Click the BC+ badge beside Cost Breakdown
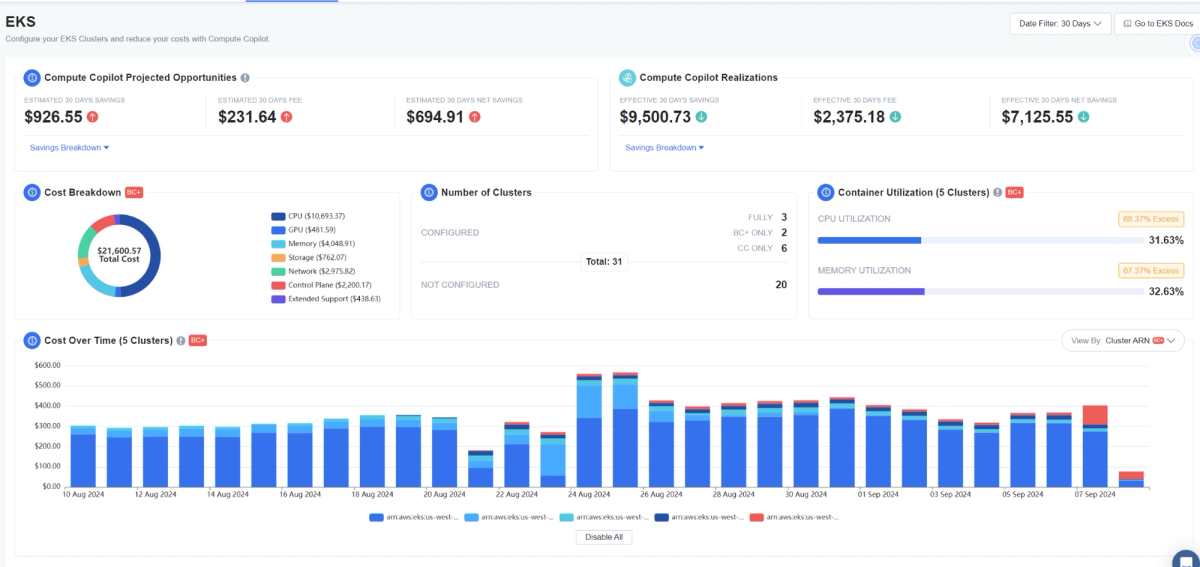 point(134,192)
